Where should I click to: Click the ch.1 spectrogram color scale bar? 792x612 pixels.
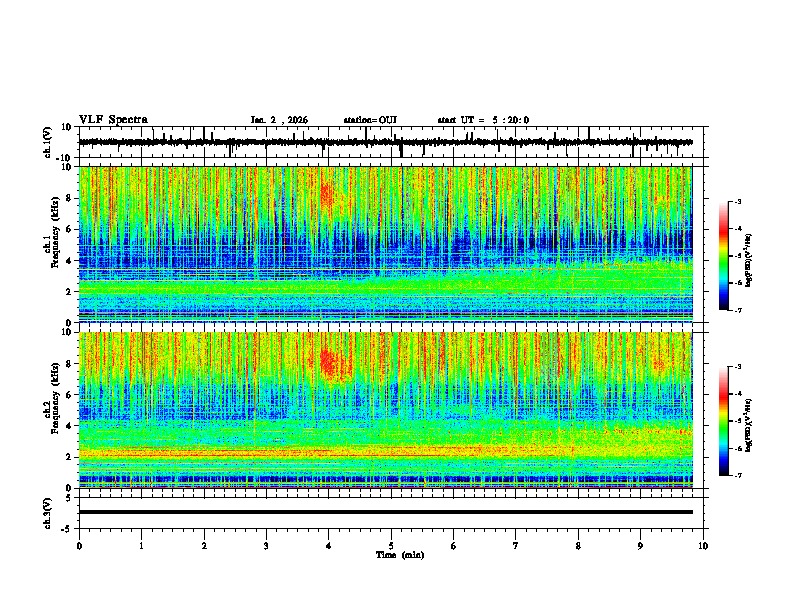point(724,256)
